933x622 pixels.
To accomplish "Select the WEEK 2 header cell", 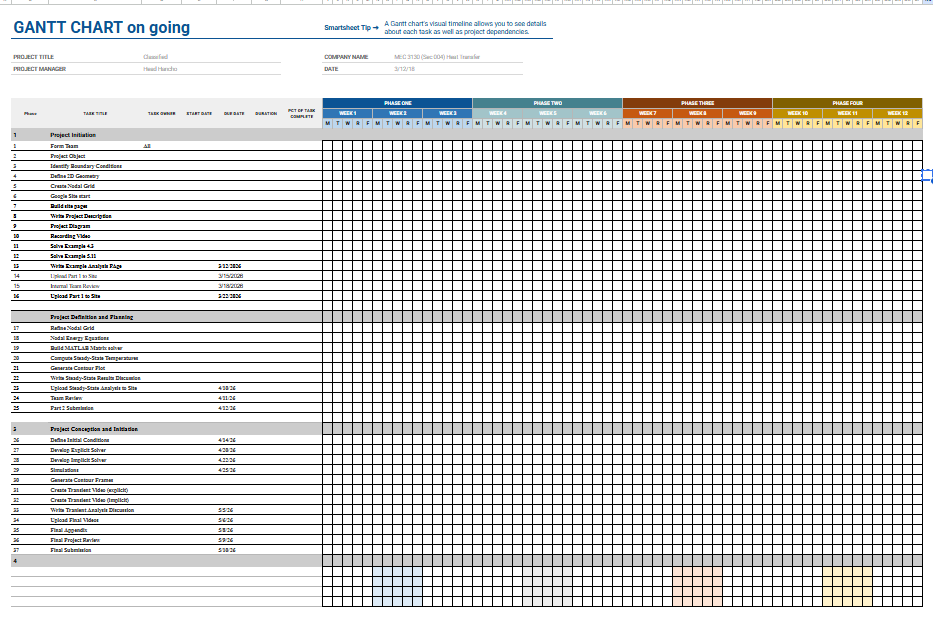I will (x=397, y=113).
